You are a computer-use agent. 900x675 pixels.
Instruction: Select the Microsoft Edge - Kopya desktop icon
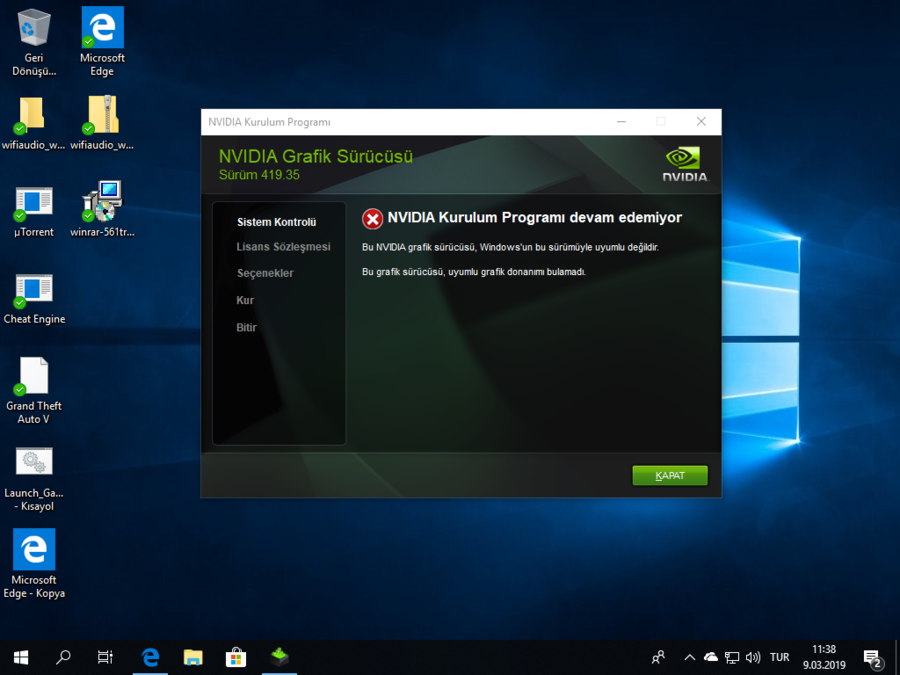coord(34,564)
